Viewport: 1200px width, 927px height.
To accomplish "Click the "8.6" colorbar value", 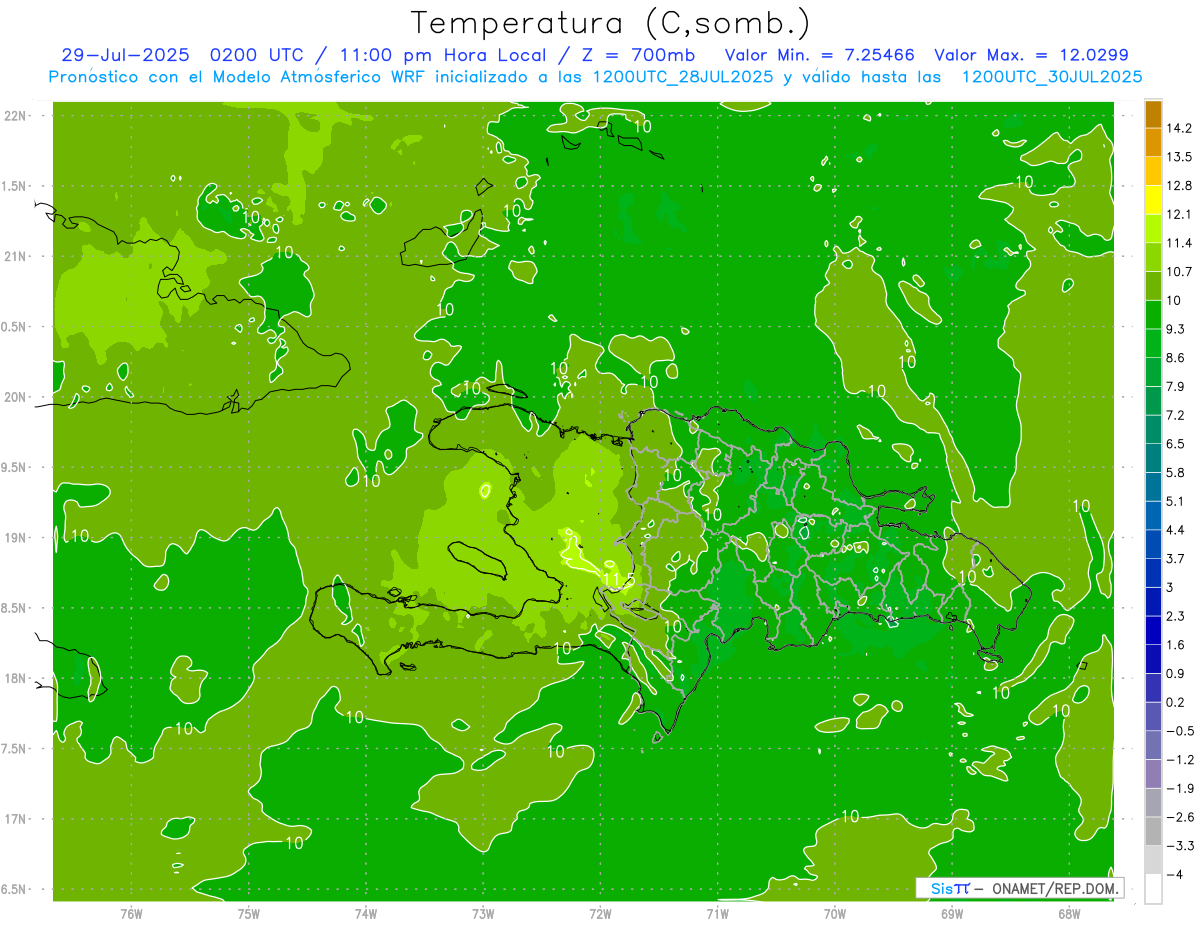I will (x=1175, y=358).
